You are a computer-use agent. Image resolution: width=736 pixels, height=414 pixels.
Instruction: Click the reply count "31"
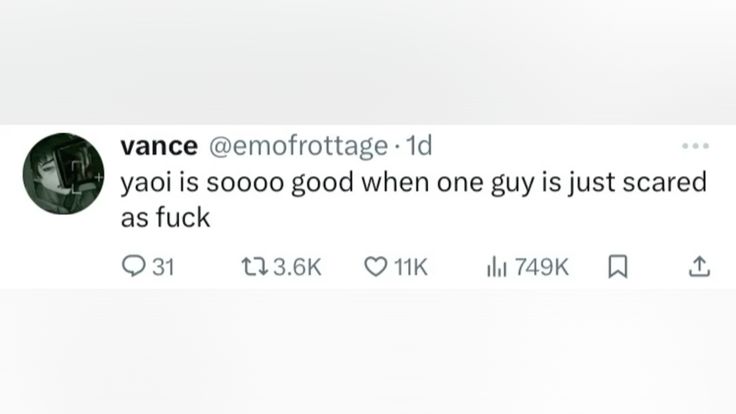(163, 267)
